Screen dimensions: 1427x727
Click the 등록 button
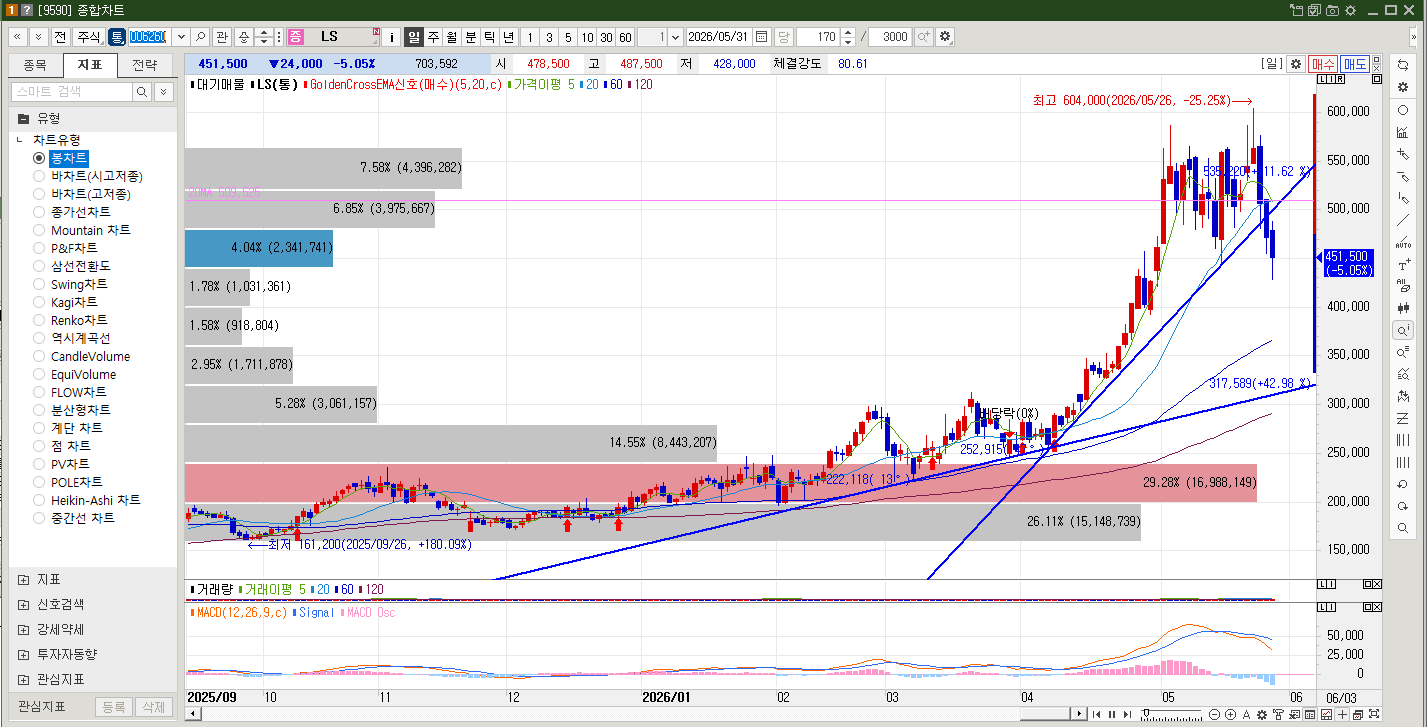tap(114, 707)
